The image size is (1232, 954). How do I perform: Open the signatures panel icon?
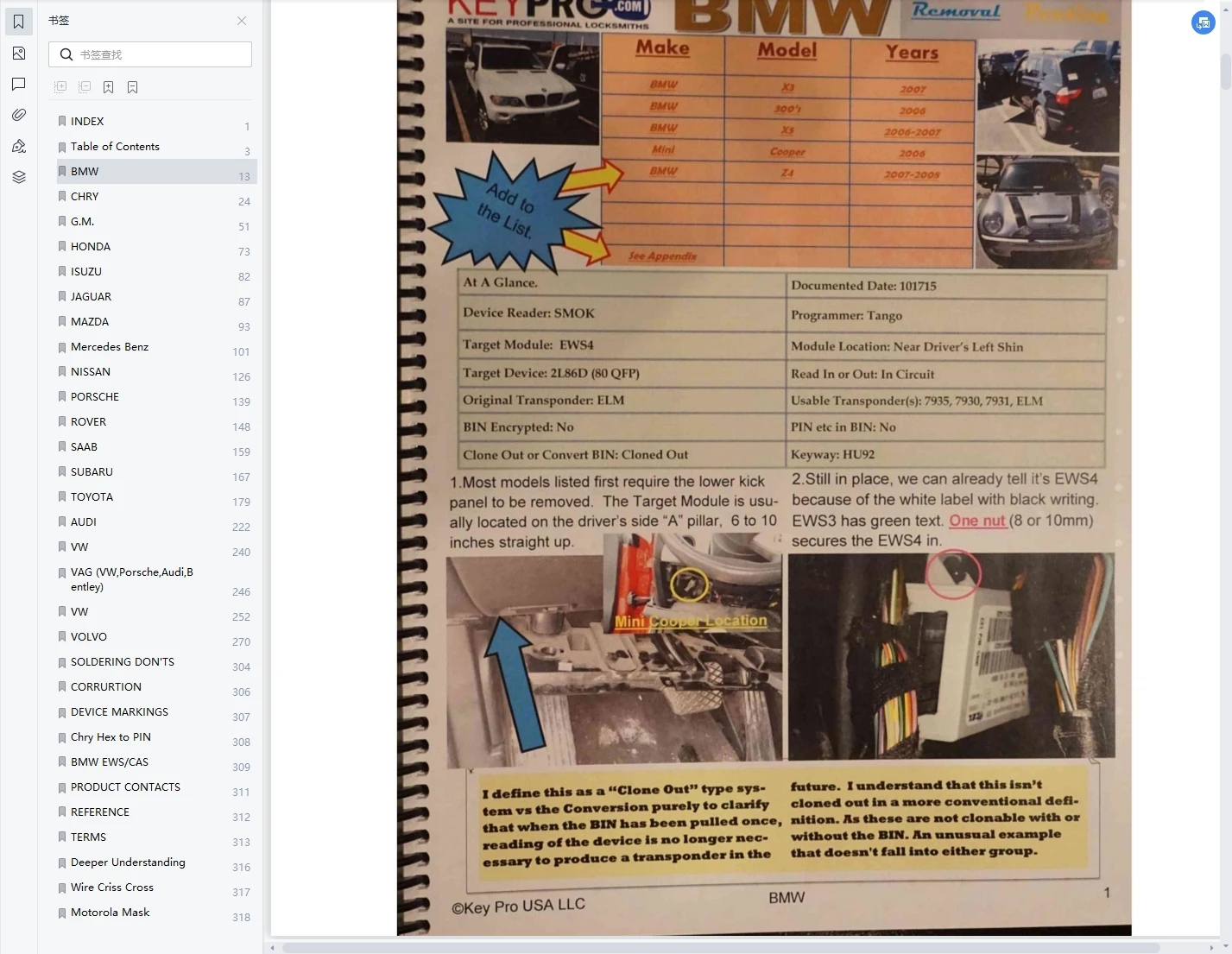[19, 146]
